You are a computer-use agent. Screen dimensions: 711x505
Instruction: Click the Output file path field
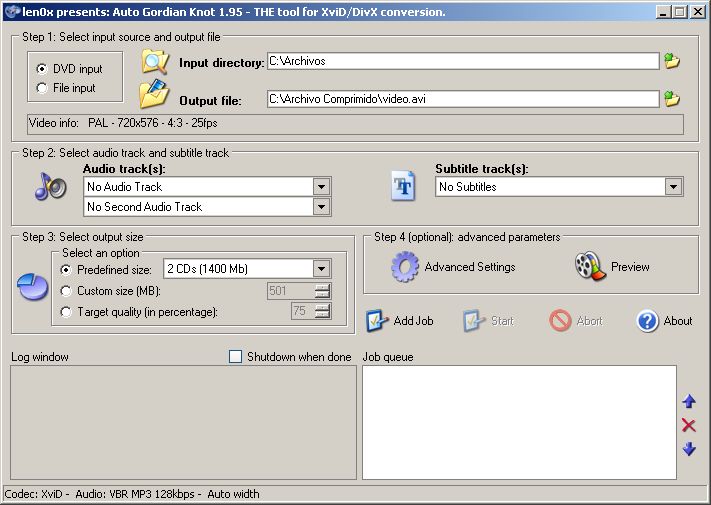[463, 99]
